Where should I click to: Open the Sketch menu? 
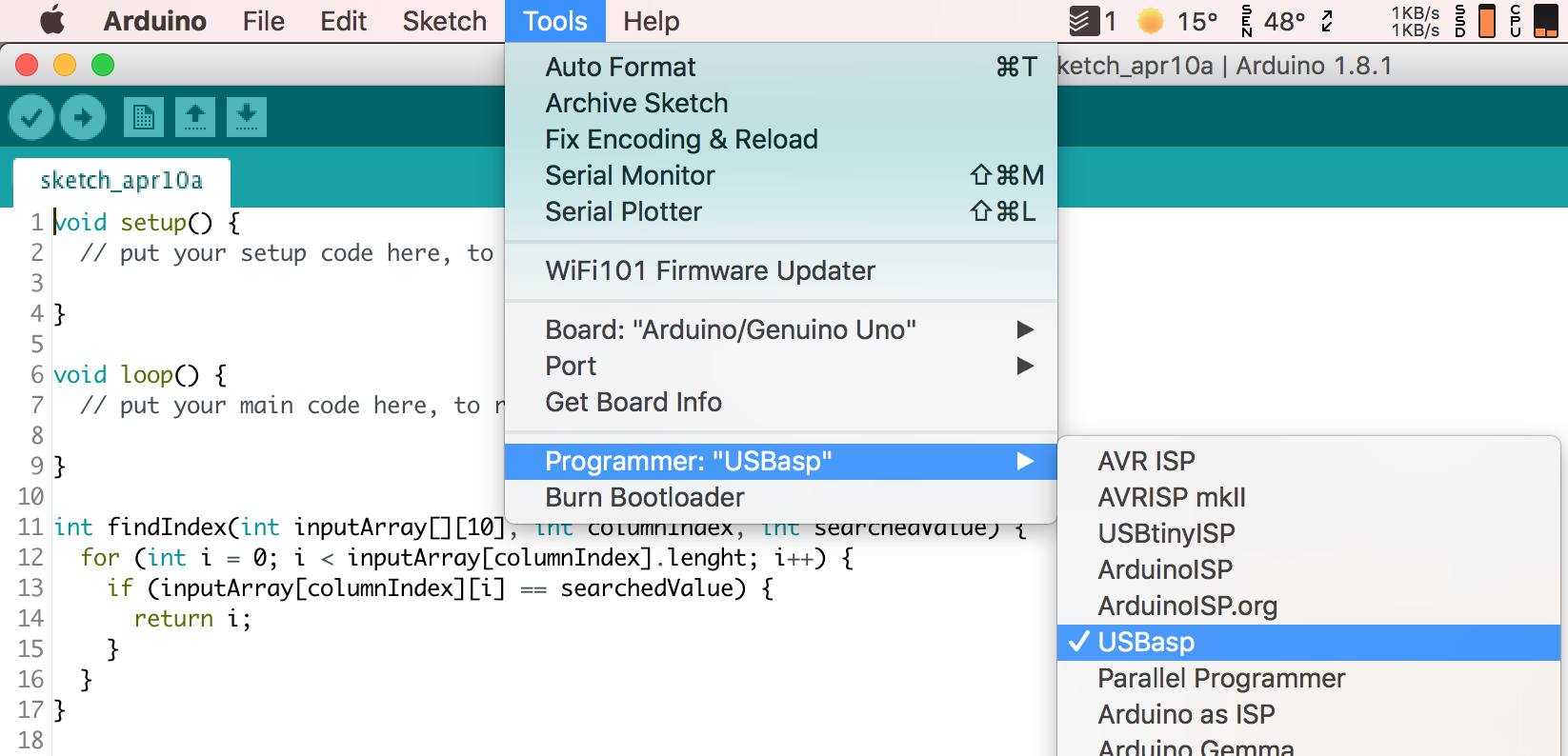444,21
